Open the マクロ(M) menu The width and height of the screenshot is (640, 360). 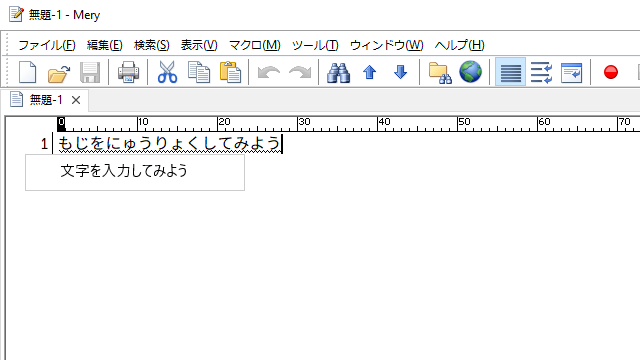pos(255,45)
